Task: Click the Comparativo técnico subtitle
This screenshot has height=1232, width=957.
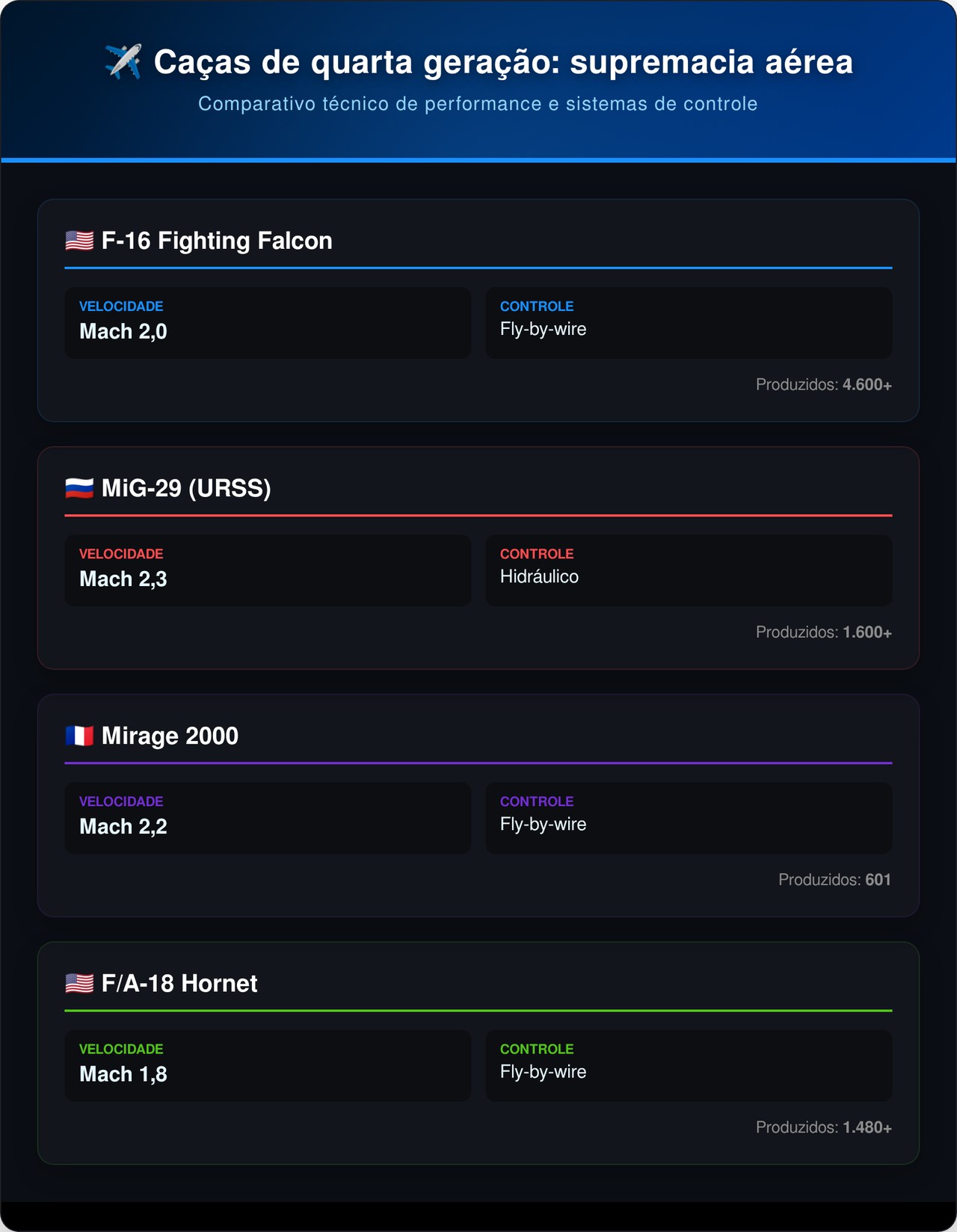Action: pos(478,104)
